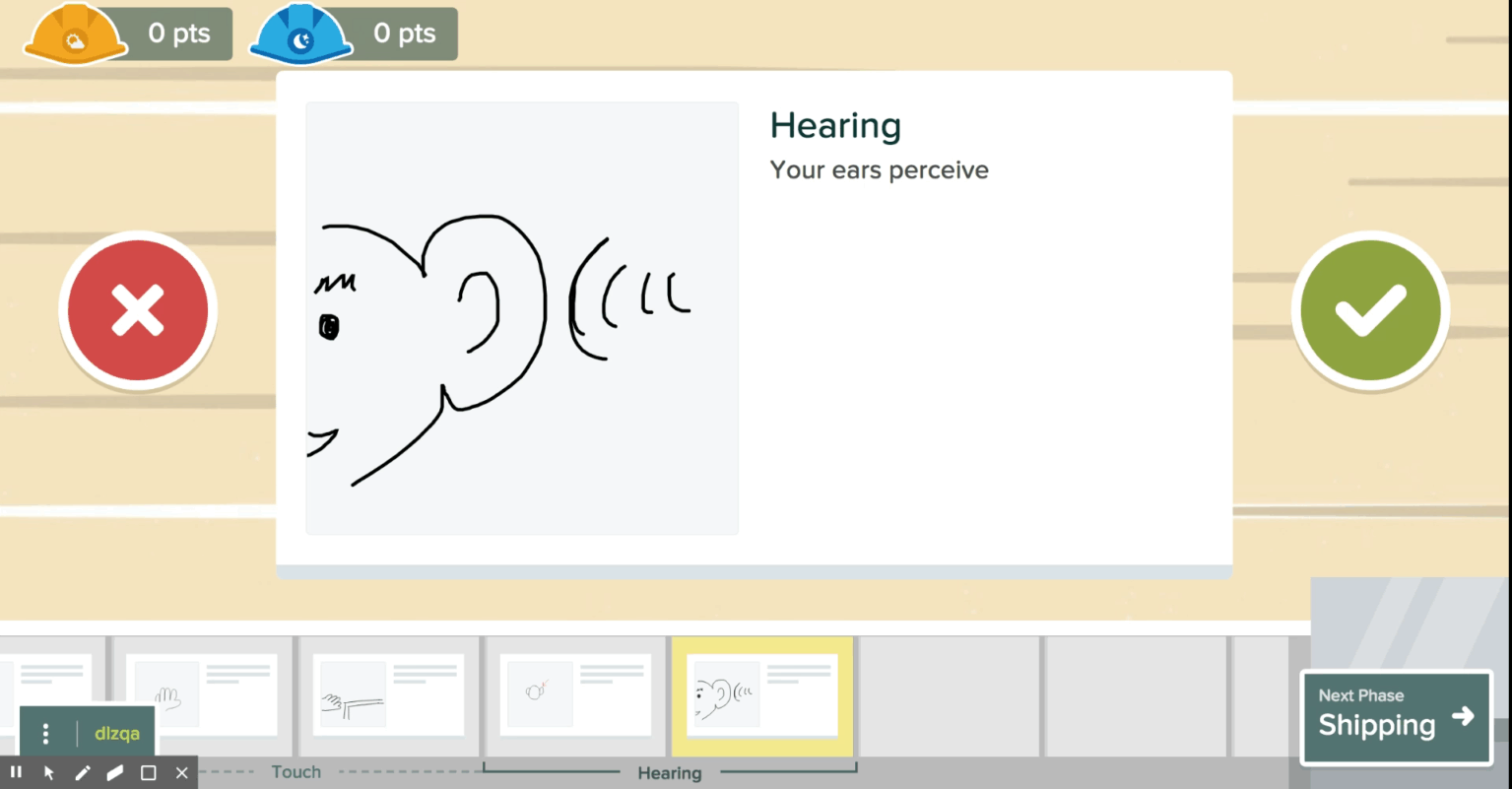Screen dimensions: 1512x789
Task: Open the small ear sketch thumbnail card
Action: (576, 694)
